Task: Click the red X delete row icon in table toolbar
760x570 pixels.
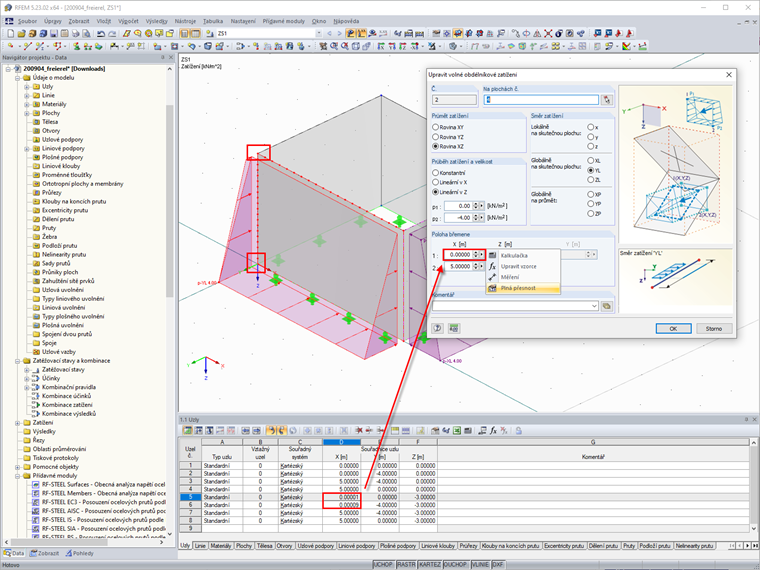Action: pyautogui.click(x=359, y=430)
